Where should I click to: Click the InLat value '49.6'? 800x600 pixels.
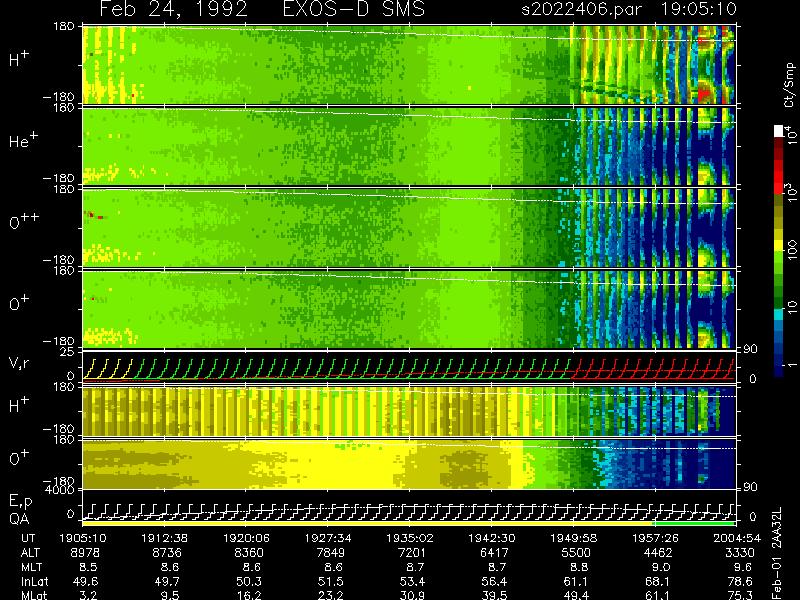(x=86, y=582)
